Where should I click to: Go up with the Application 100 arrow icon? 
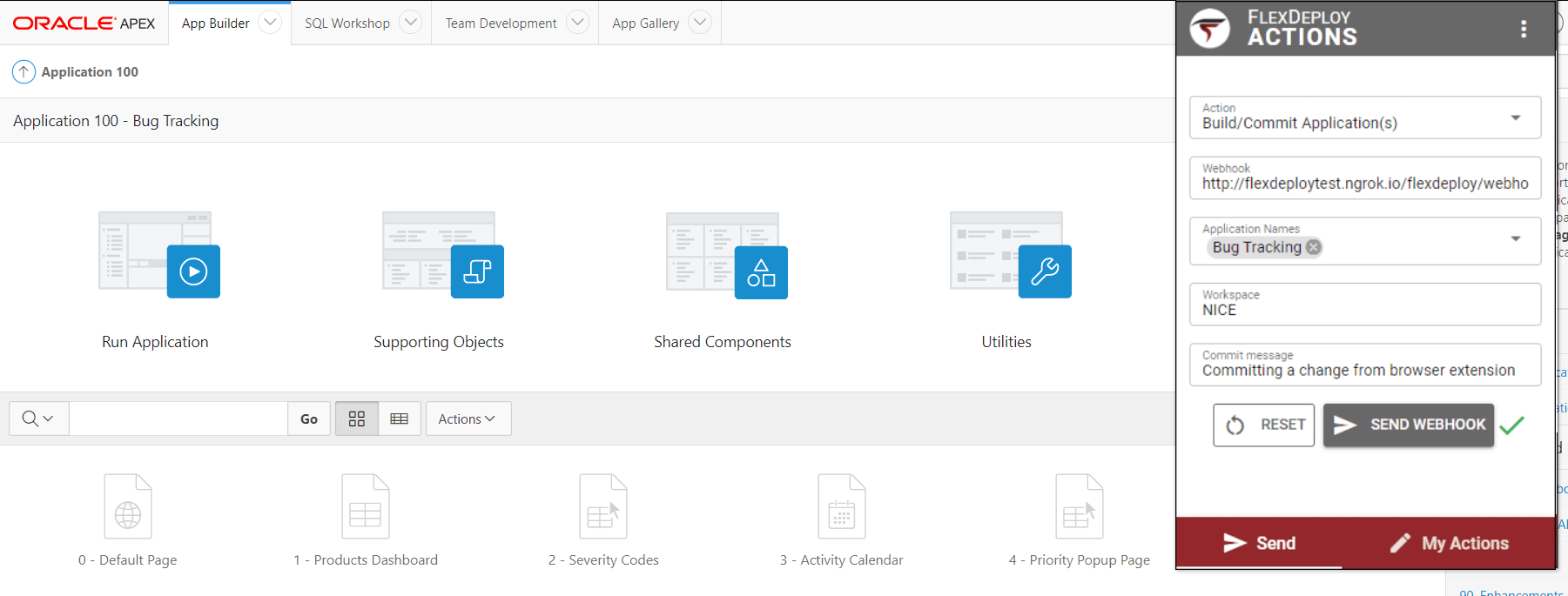[x=24, y=71]
